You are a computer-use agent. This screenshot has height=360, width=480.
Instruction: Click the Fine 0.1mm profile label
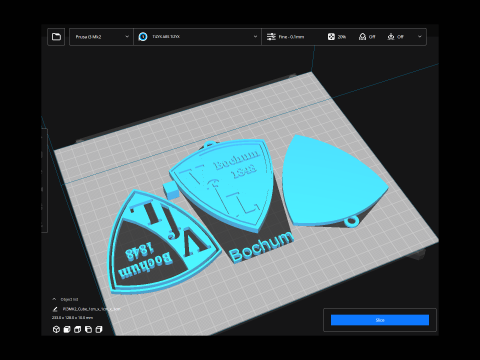[x=291, y=37]
